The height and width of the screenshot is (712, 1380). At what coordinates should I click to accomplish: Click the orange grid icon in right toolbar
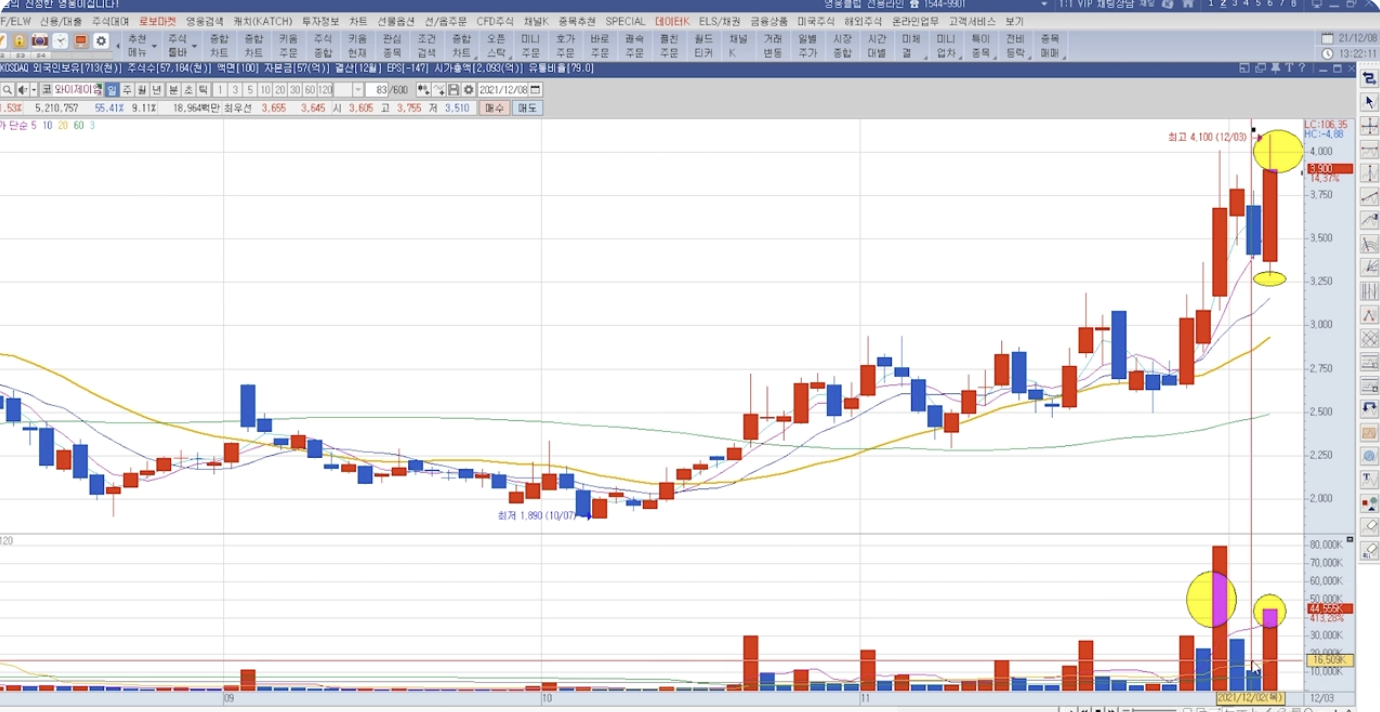(1369, 432)
